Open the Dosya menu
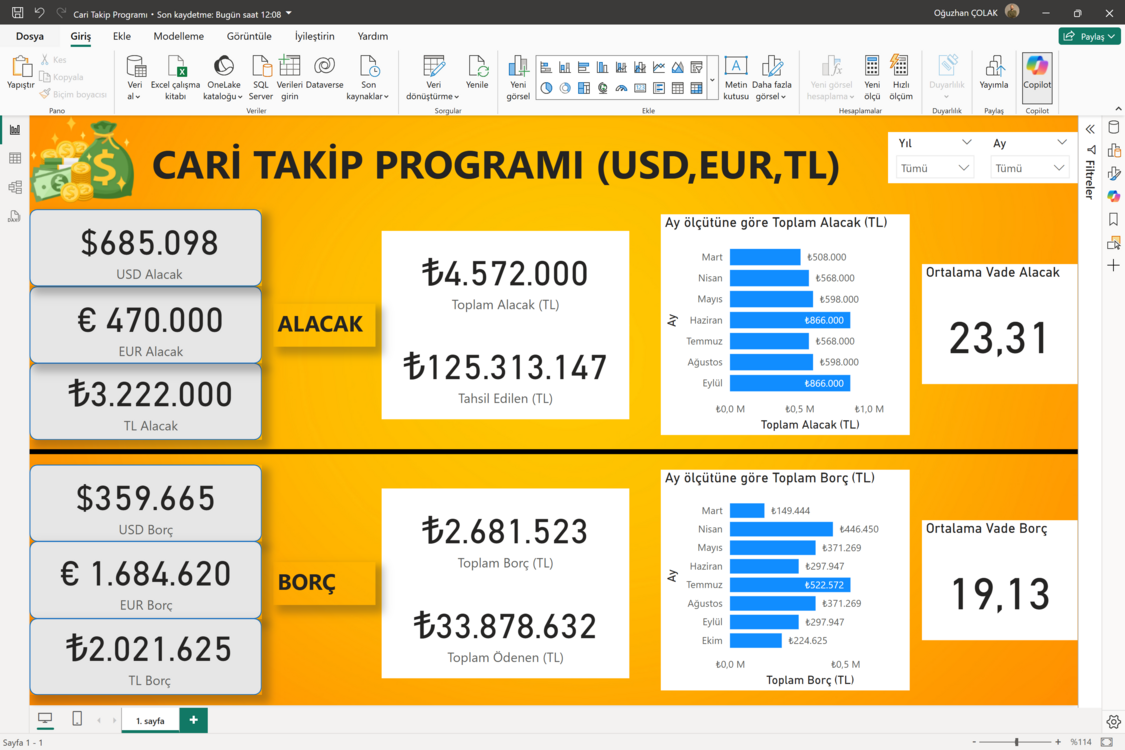Screen dimensions: 1125x750 [x=30, y=36]
